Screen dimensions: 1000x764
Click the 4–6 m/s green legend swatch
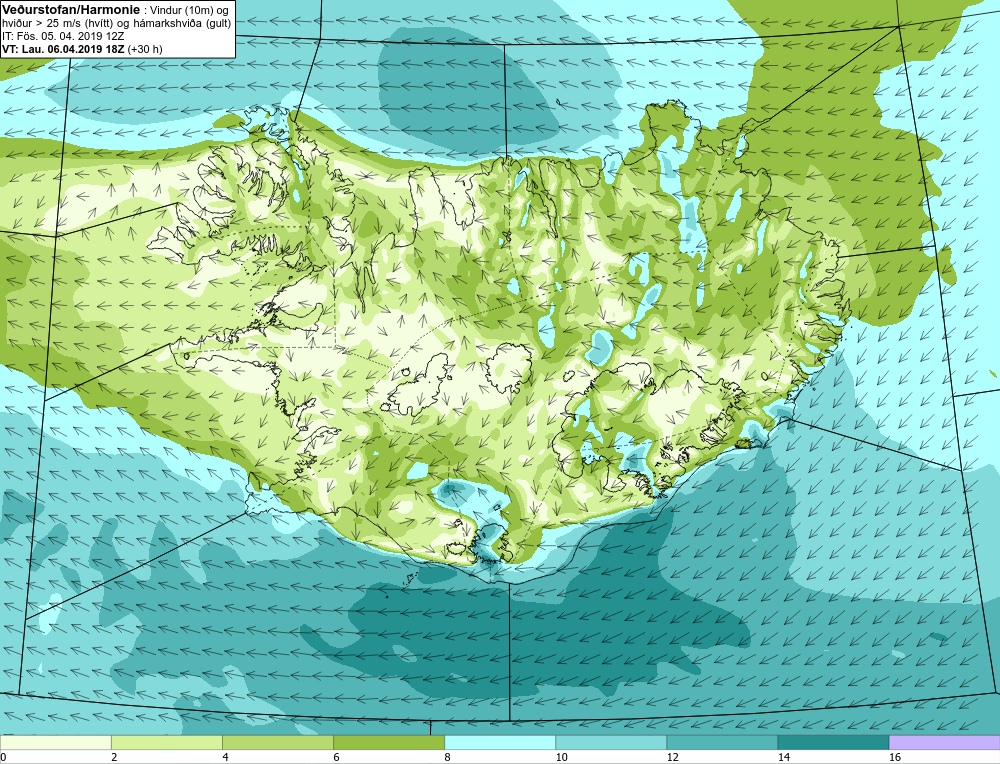click(x=278, y=742)
